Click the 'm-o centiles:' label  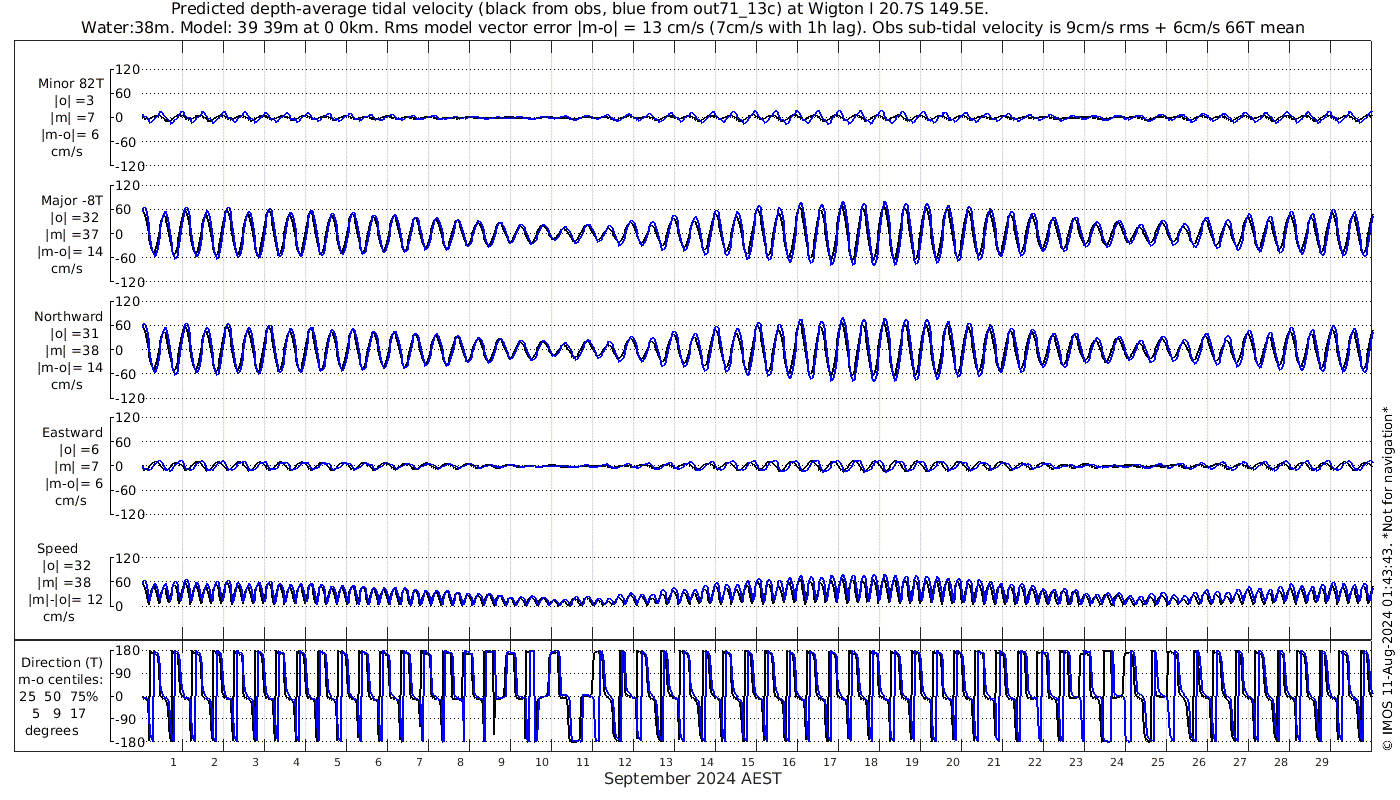[x=60, y=680]
